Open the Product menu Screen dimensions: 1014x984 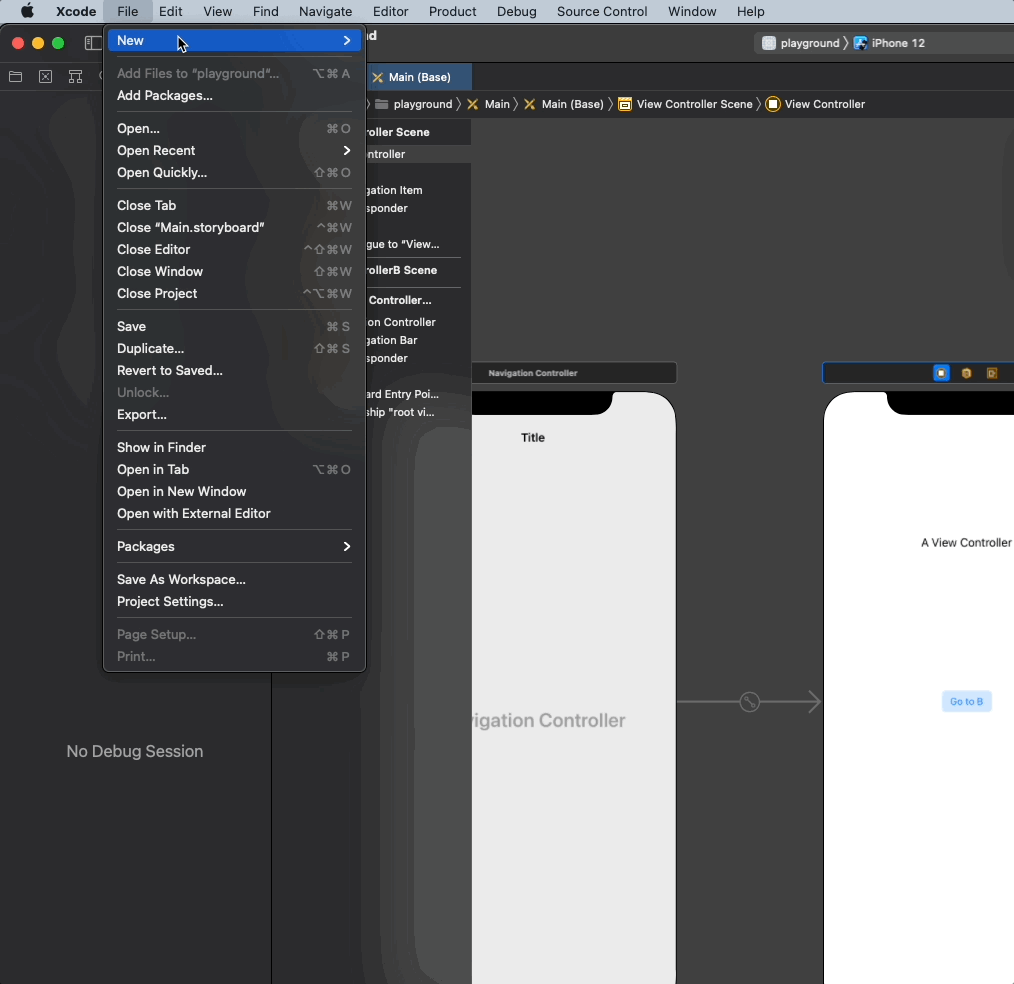452,12
